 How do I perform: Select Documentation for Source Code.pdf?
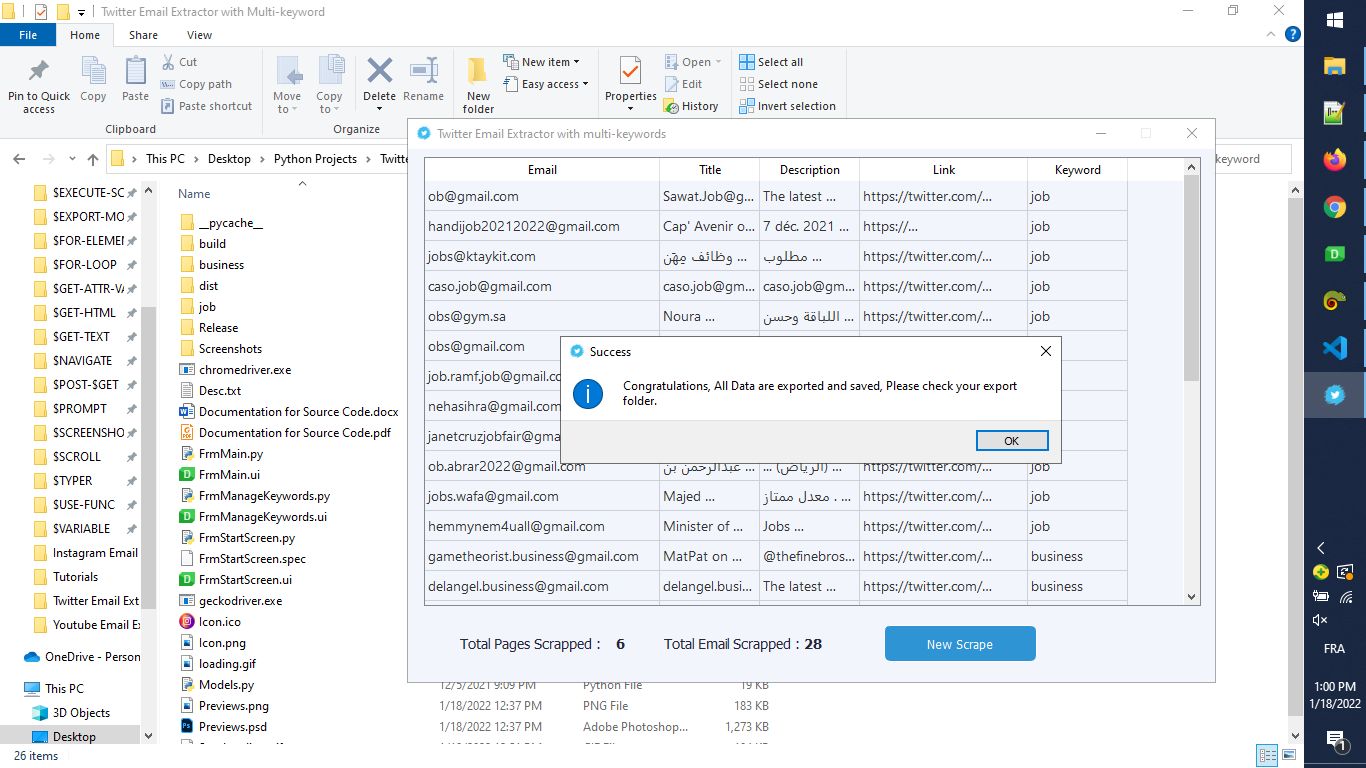pos(294,433)
